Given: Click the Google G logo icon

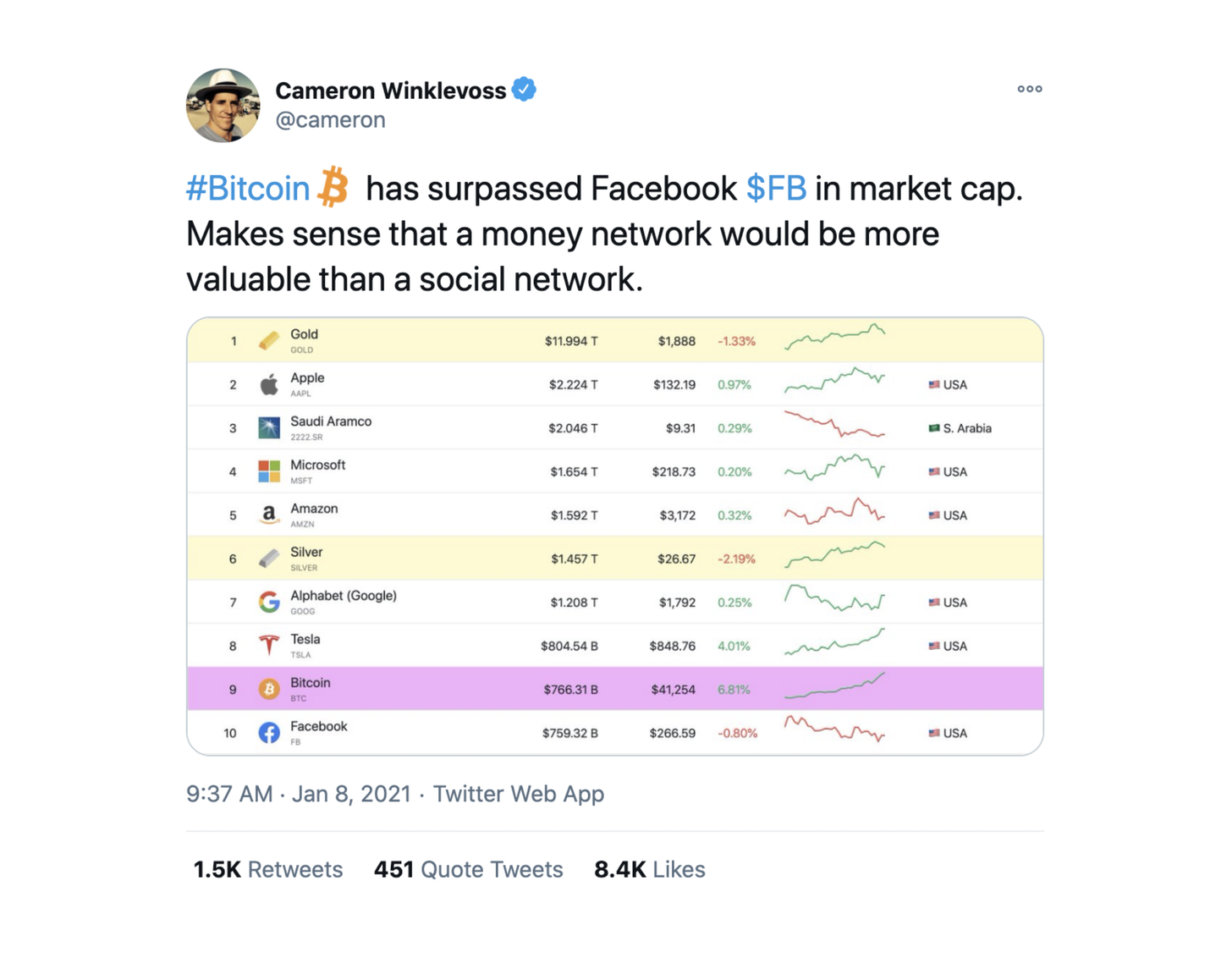Looking at the screenshot, I should tap(269, 602).
